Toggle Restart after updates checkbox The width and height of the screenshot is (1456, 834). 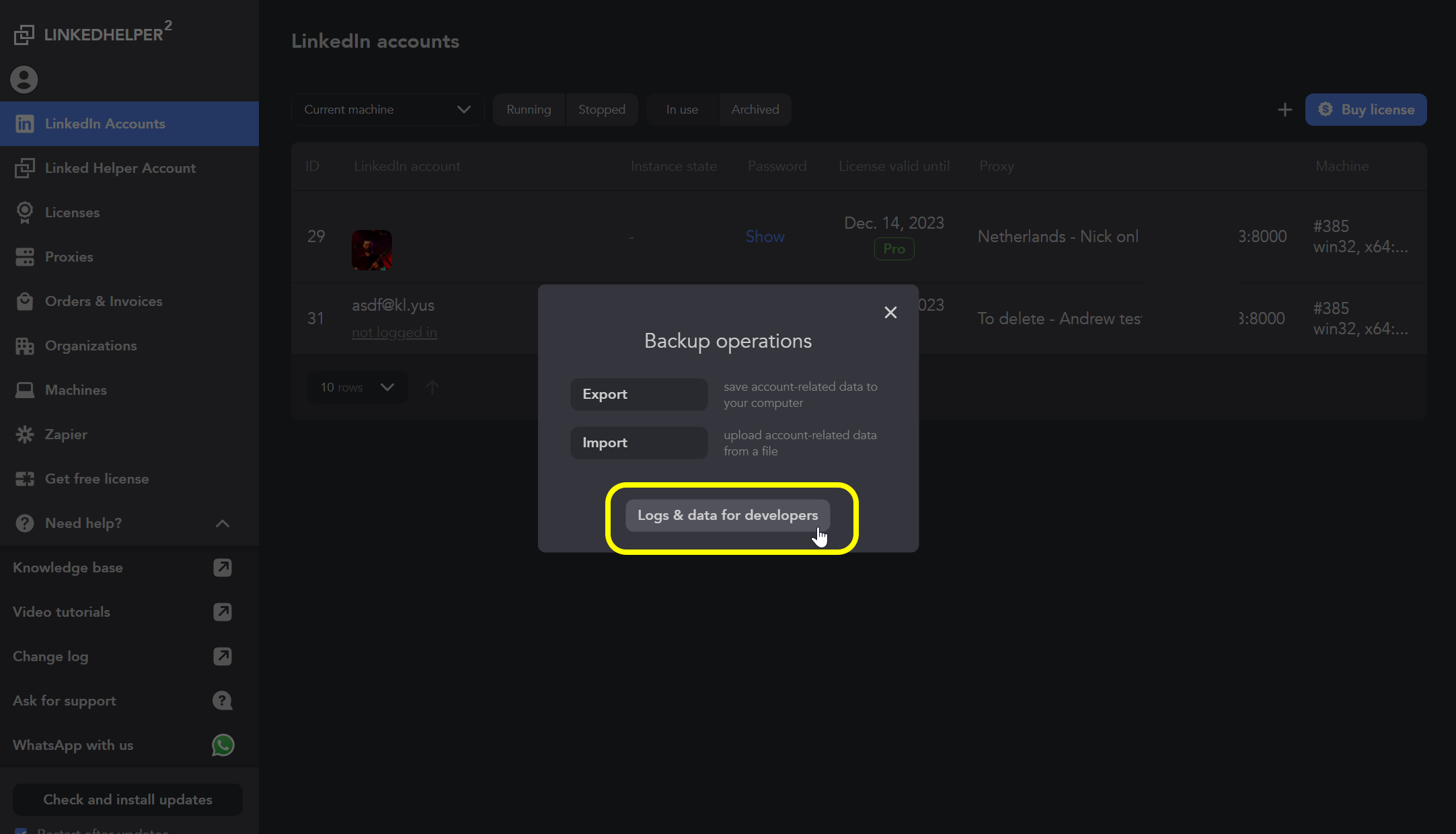(x=21, y=831)
